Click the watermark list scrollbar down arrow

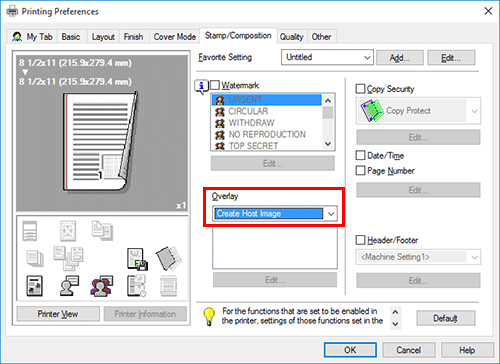pos(328,144)
